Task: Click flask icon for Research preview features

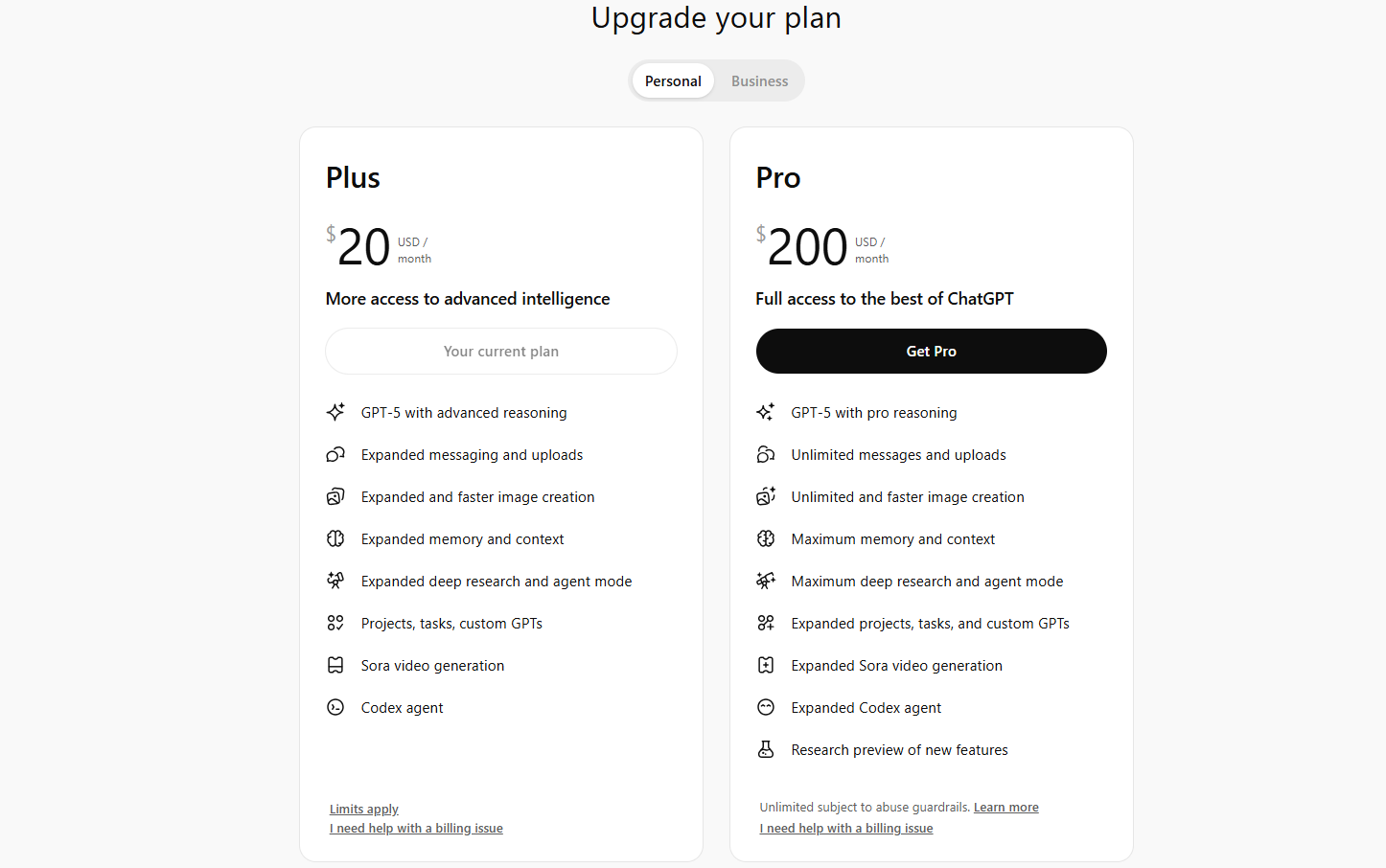Action: pyautogui.click(x=766, y=750)
